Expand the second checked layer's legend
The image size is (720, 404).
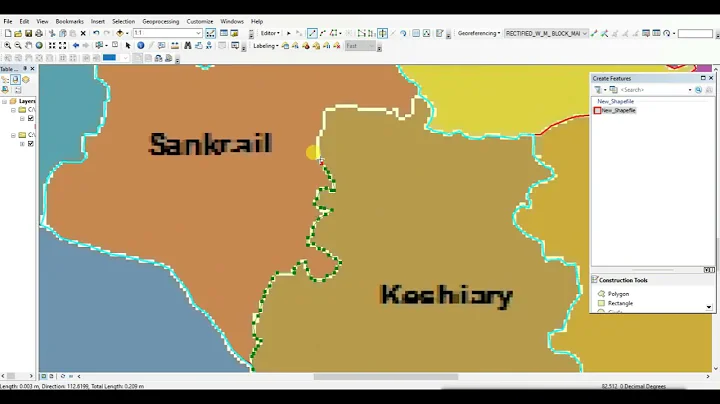pos(22,144)
